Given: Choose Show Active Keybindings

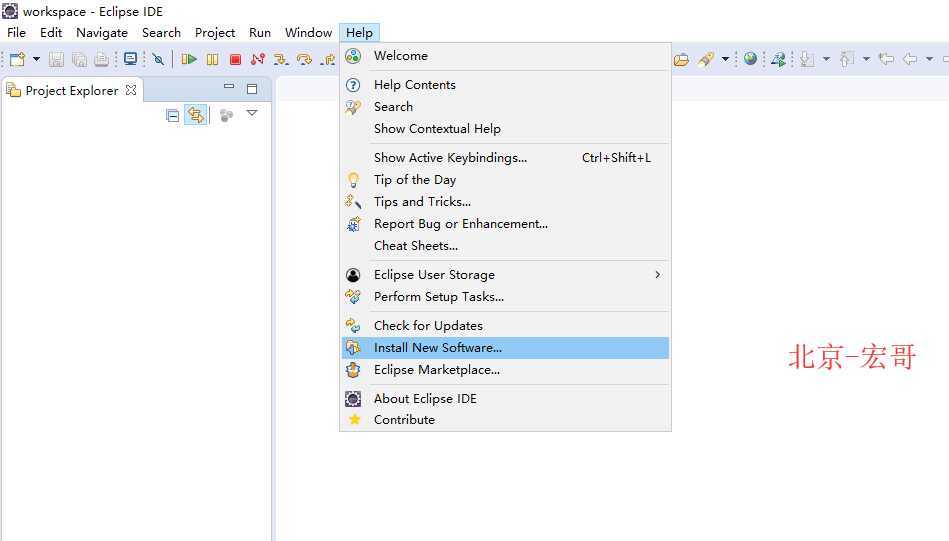Looking at the screenshot, I should click(505, 158).
